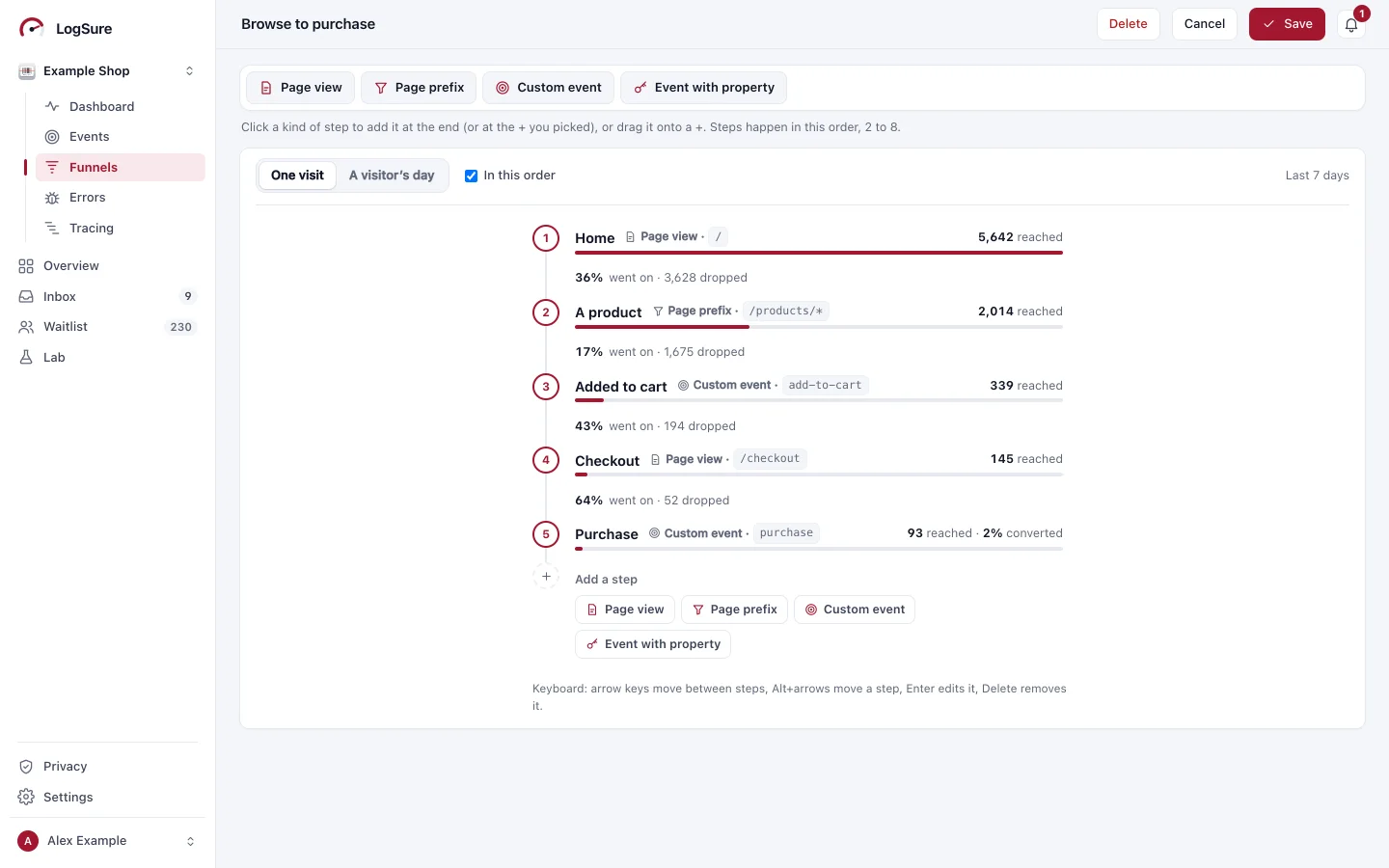Click the Errors bug icon

coord(52,198)
